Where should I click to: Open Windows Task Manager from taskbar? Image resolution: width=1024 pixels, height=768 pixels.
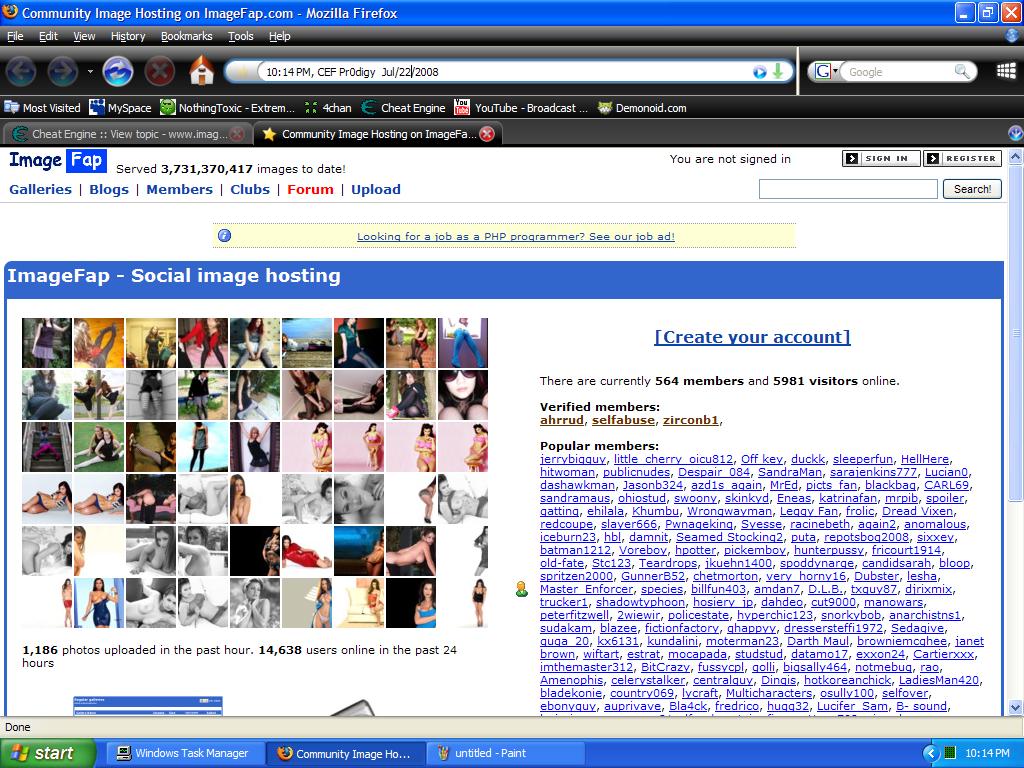182,753
